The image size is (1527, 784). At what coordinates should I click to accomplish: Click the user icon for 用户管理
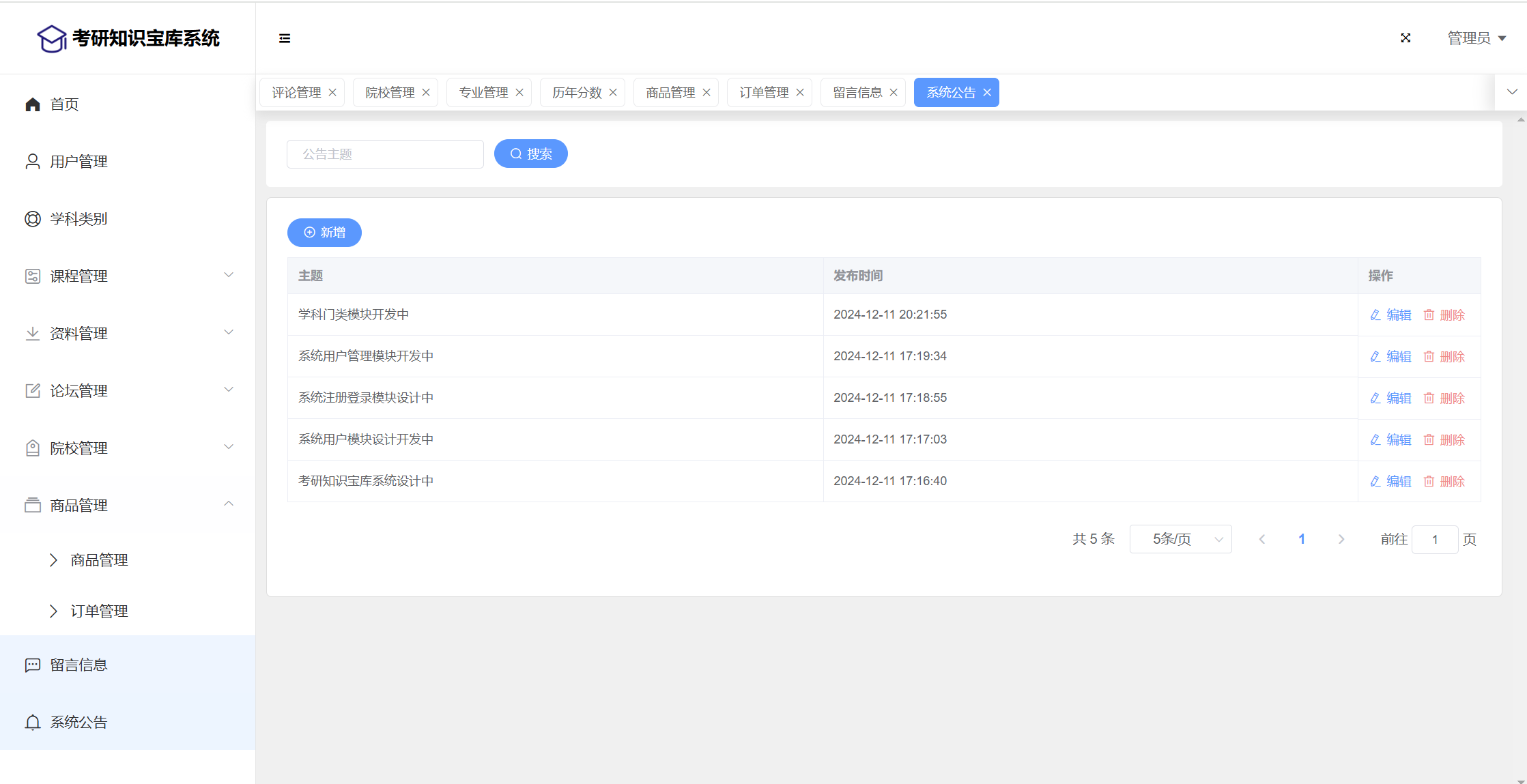point(33,162)
